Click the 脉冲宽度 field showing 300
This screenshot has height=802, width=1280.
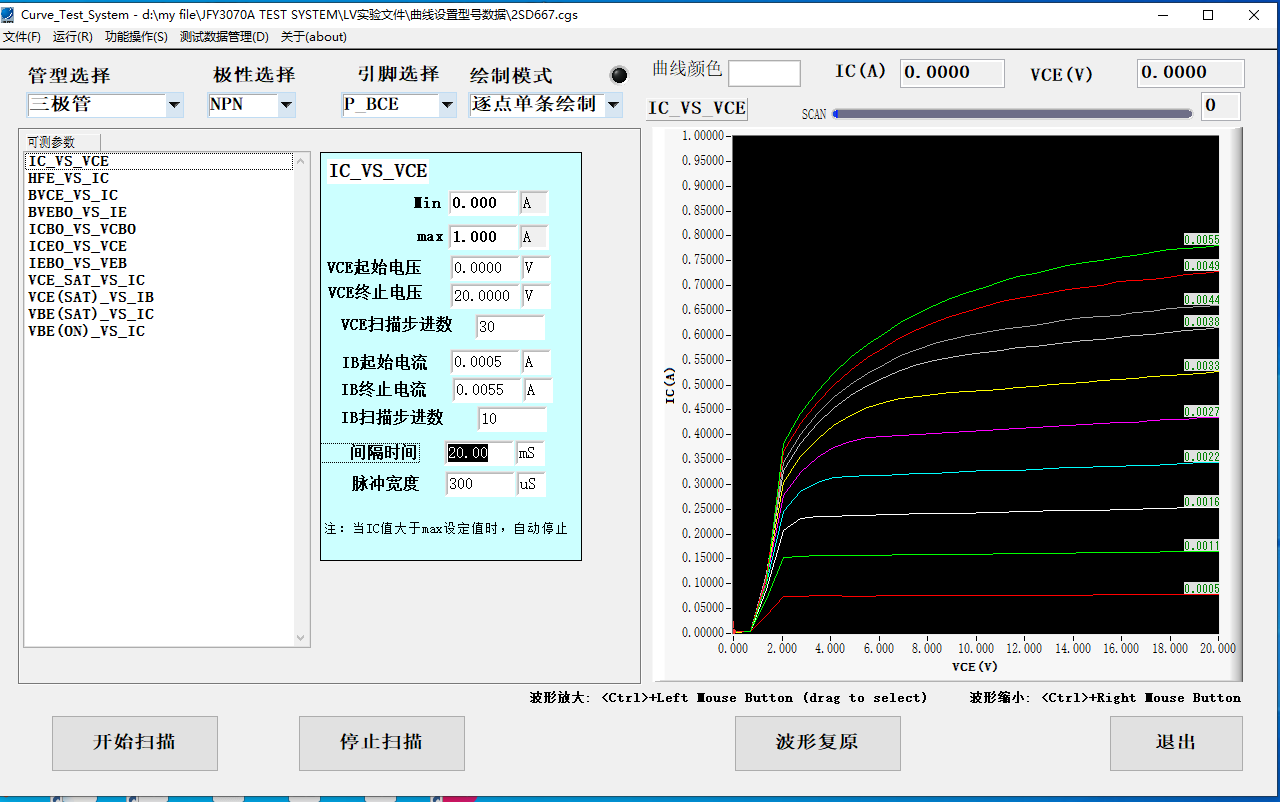[479, 484]
